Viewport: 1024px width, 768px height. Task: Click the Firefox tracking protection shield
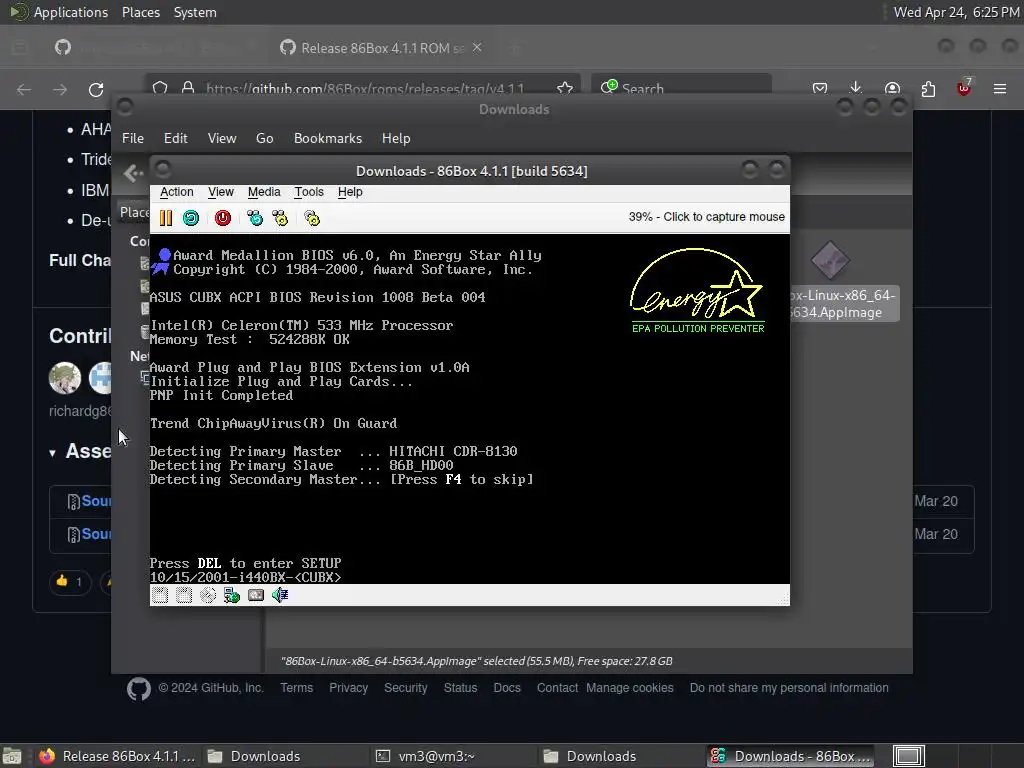pos(160,88)
